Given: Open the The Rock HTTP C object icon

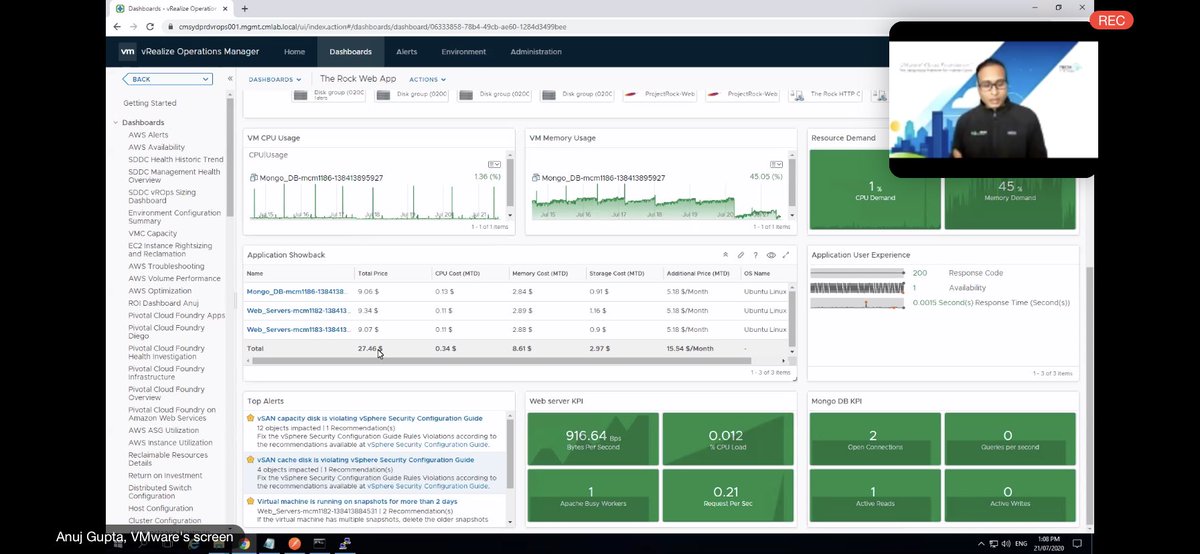Looking at the screenshot, I should click(797, 95).
